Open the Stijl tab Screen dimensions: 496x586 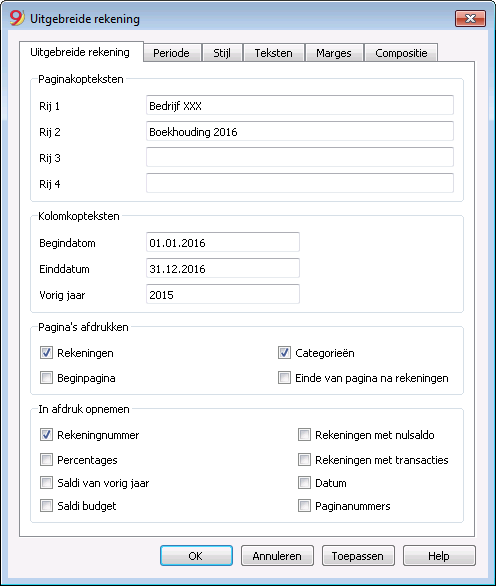point(222,53)
